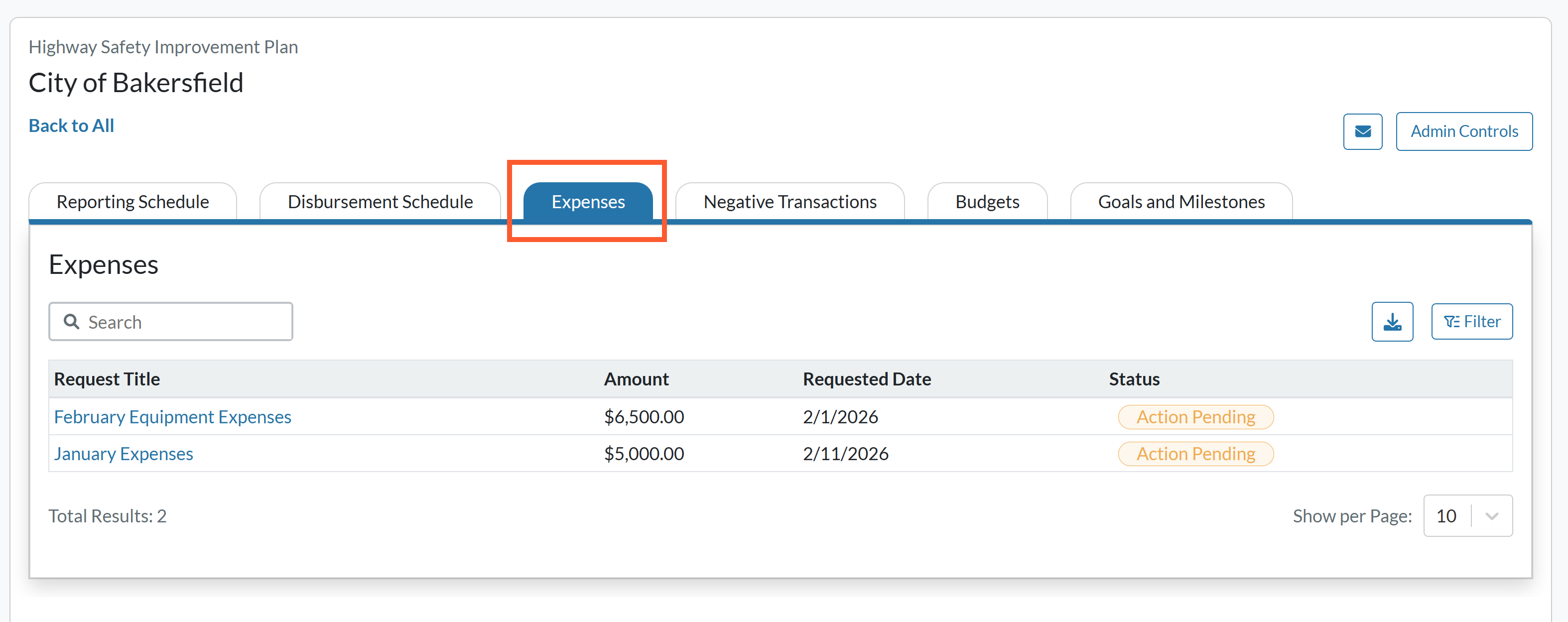Image resolution: width=1568 pixels, height=622 pixels.
Task: Click Action Pending badge for January Expenses
Action: pyautogui.click(x=1195, y=454)
